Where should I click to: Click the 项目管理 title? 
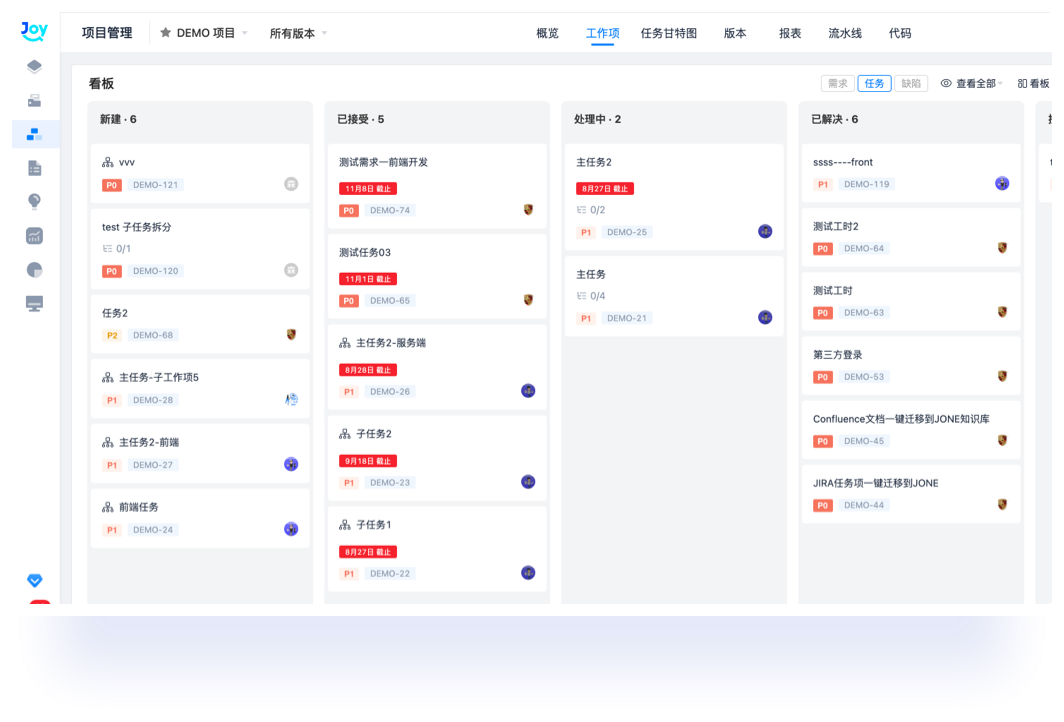(x=107, y=33)
